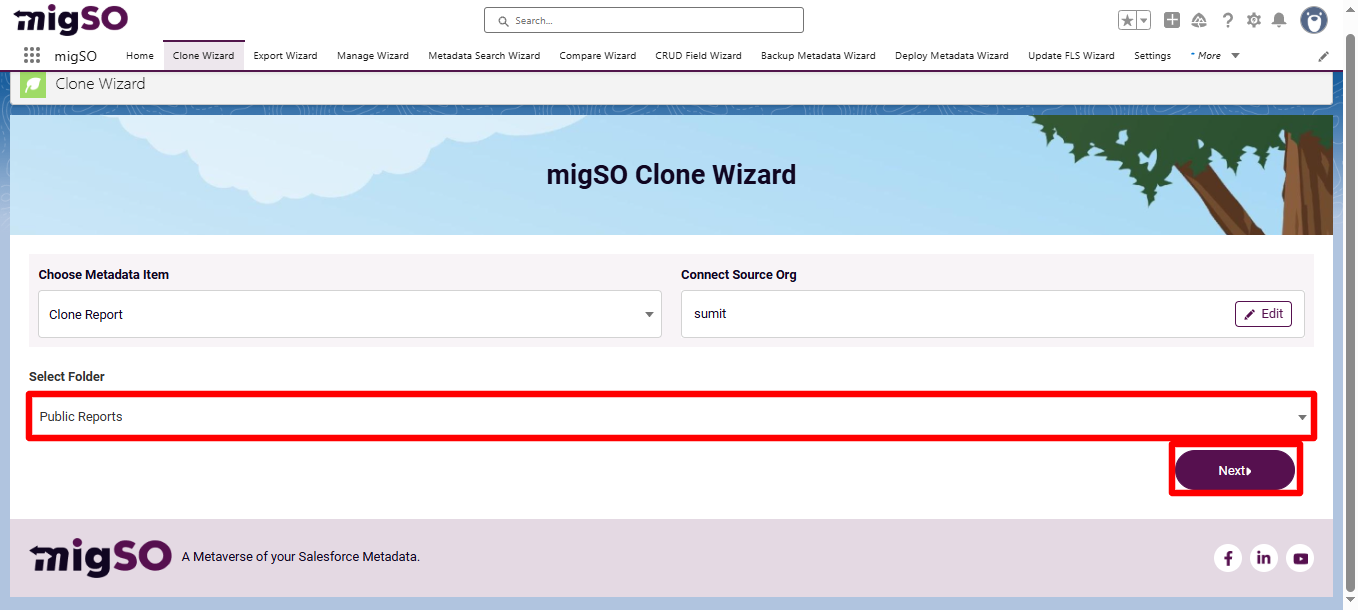
Task: Click the pencil icon to edit navigation items
Action: tap(1323, 56)
